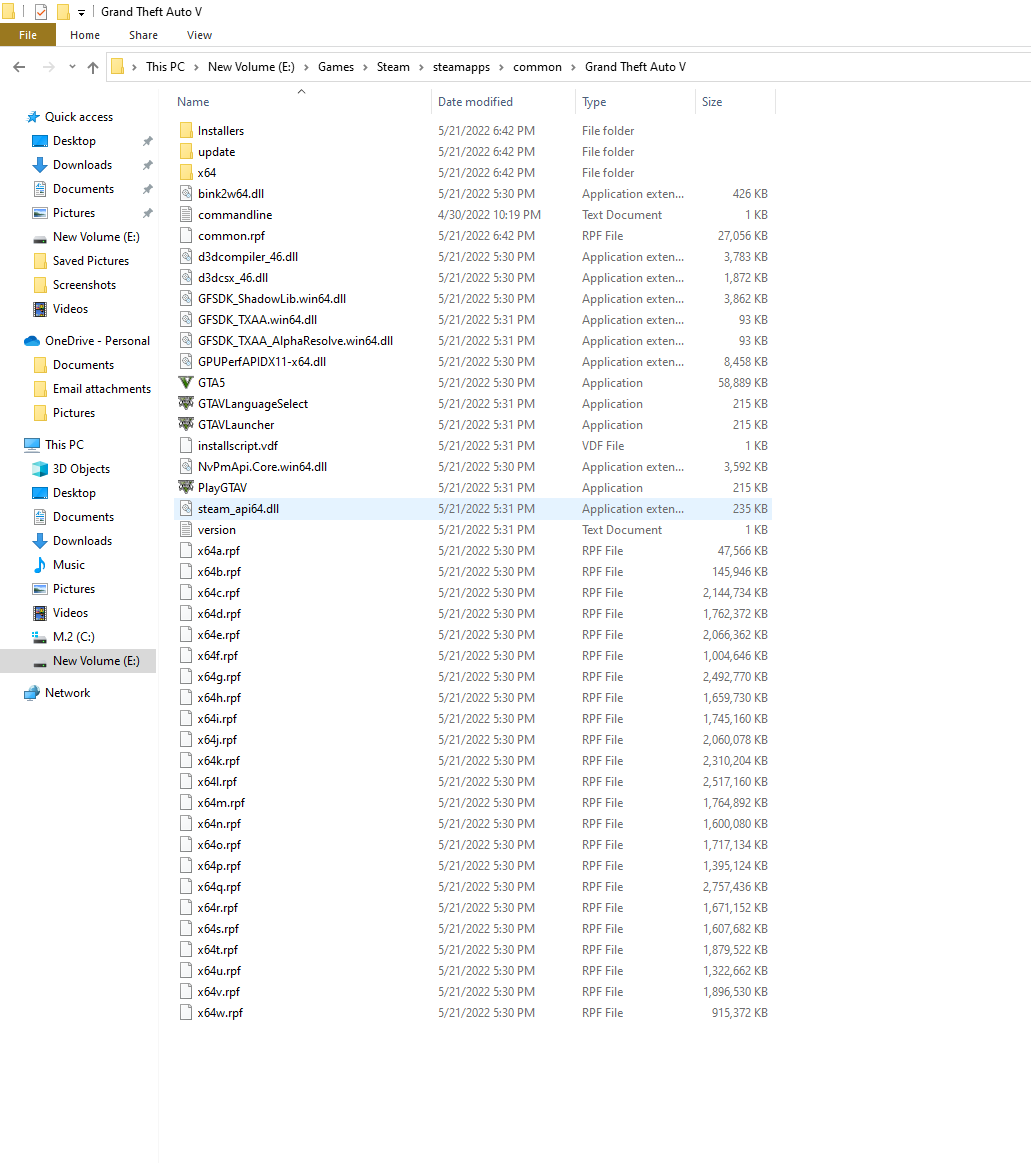Select the d3dcompiler_46.dll file name
Image resolution: width=1031 pixels, height=1163 pixels.
tap(248, 257)
